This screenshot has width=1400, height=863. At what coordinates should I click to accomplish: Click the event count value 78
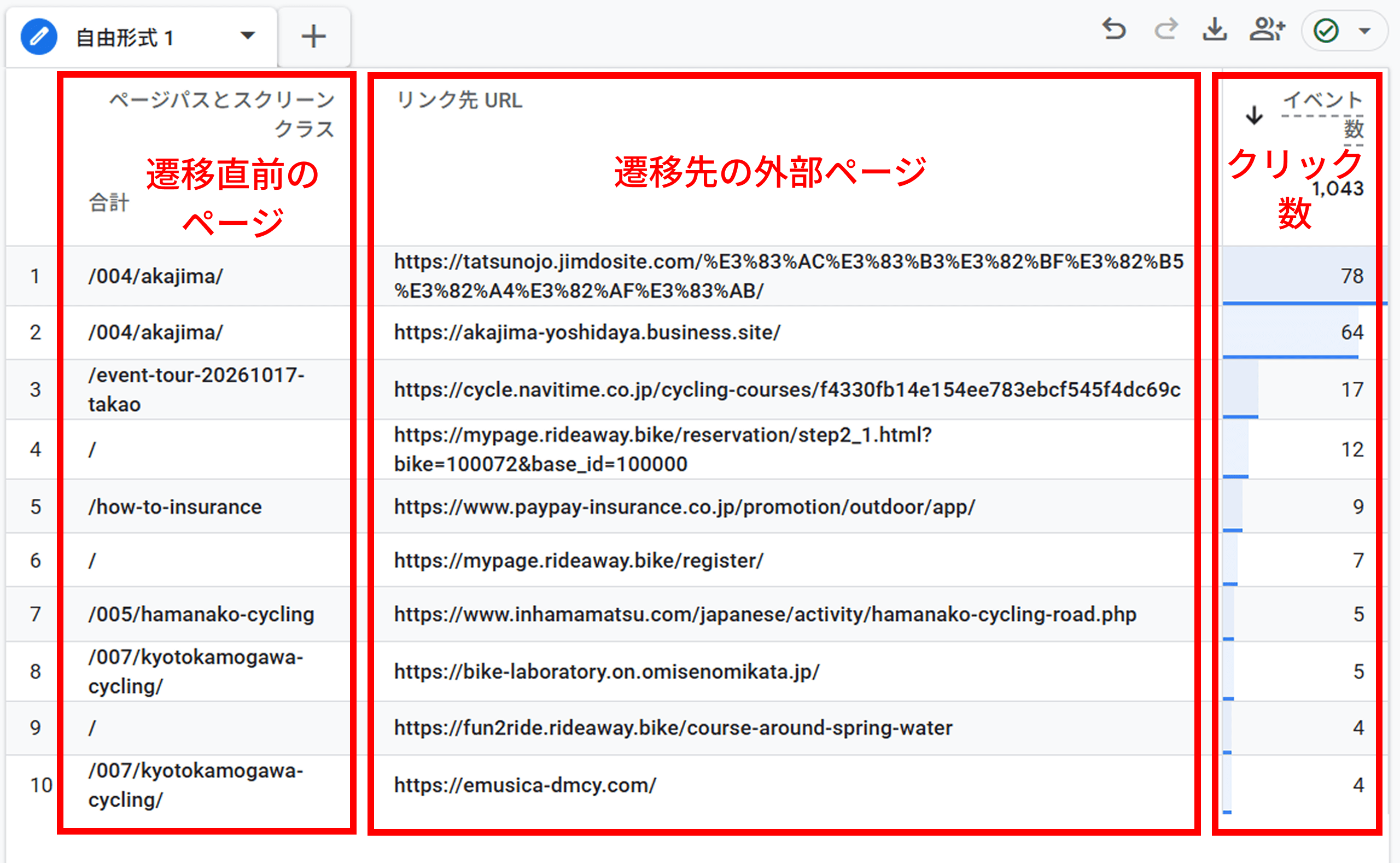coord(1352,276)
